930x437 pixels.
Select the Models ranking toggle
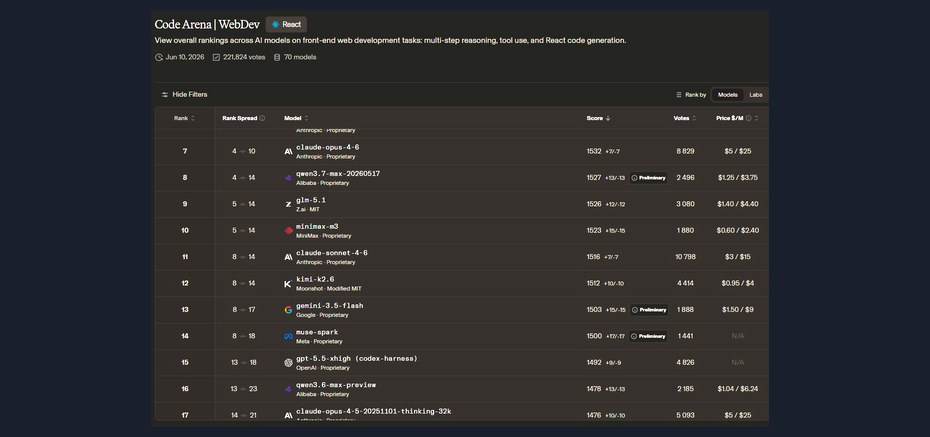(728, 95)
